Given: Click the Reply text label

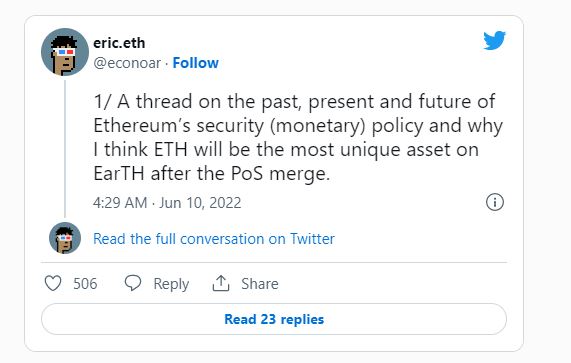Looking at the screenshot, I should [171, 284].
